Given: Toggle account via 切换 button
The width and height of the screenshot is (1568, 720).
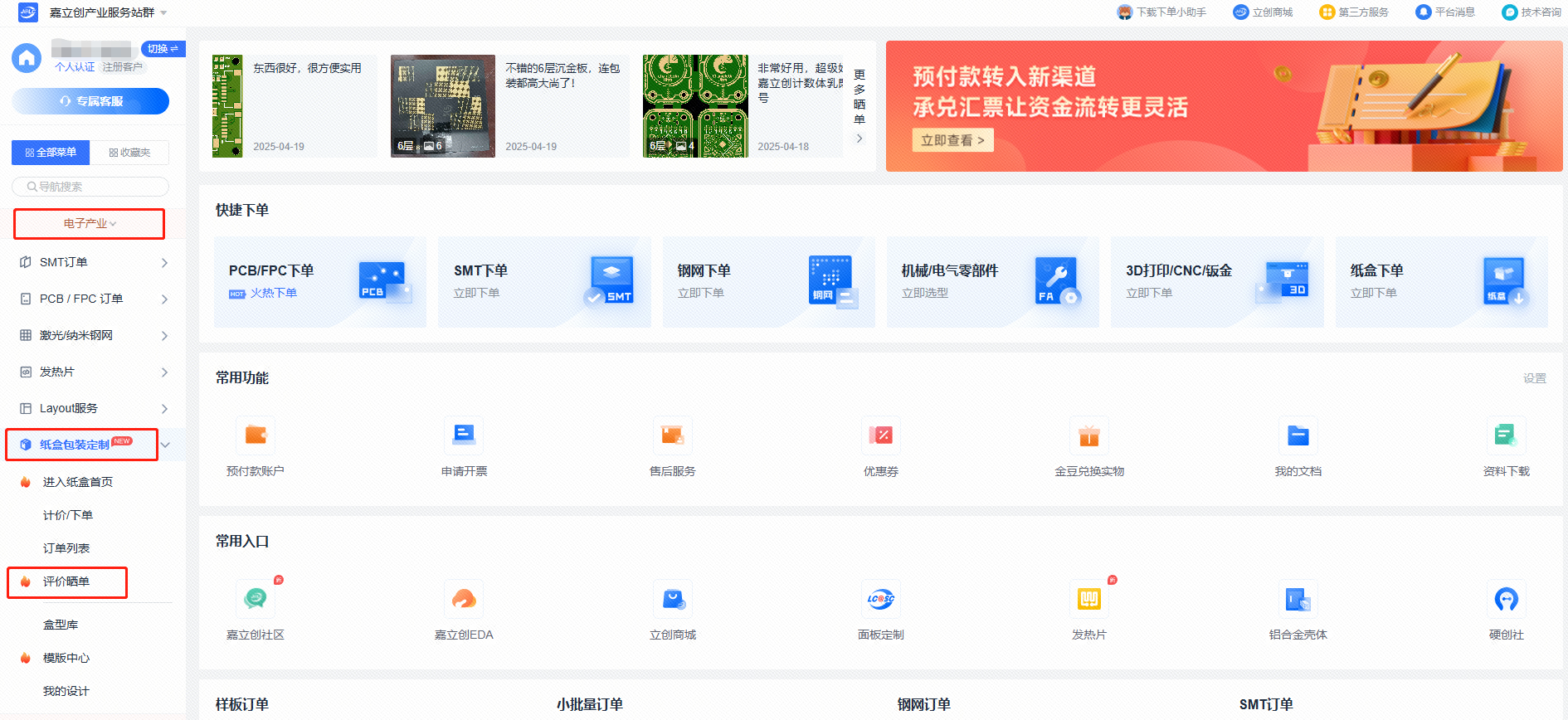Looking at the screenshot, I should click(x=163, y=49).
